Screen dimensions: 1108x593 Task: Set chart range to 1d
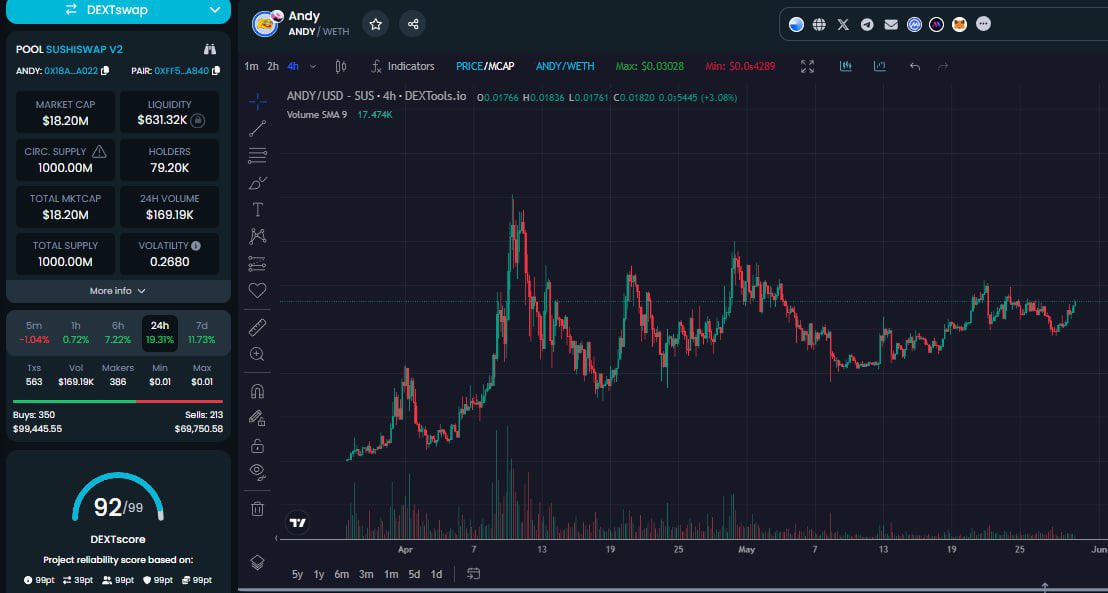click(437, 575)
